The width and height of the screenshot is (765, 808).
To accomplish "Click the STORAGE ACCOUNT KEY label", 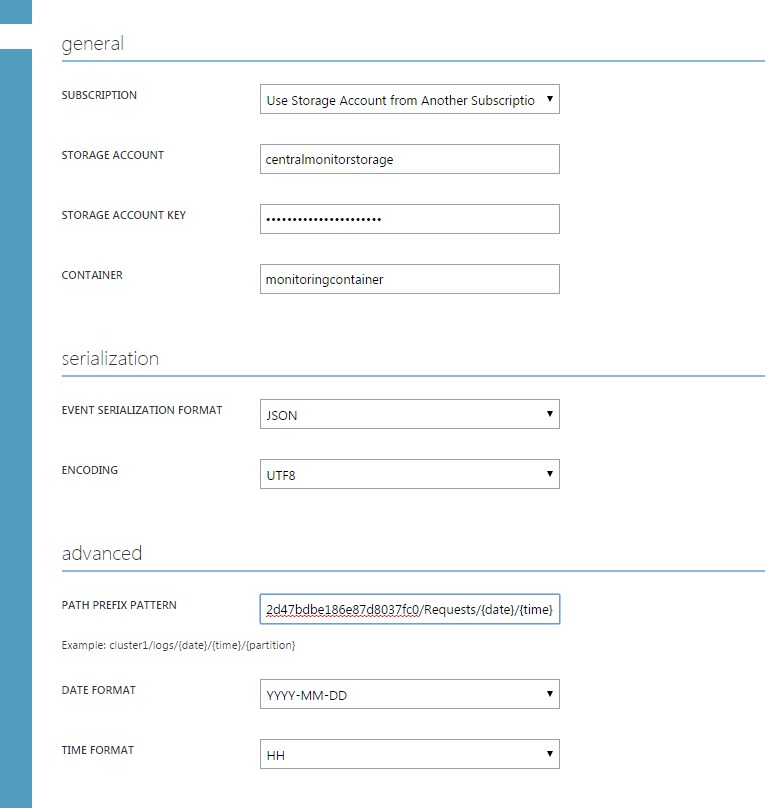I will coord(124,215).
